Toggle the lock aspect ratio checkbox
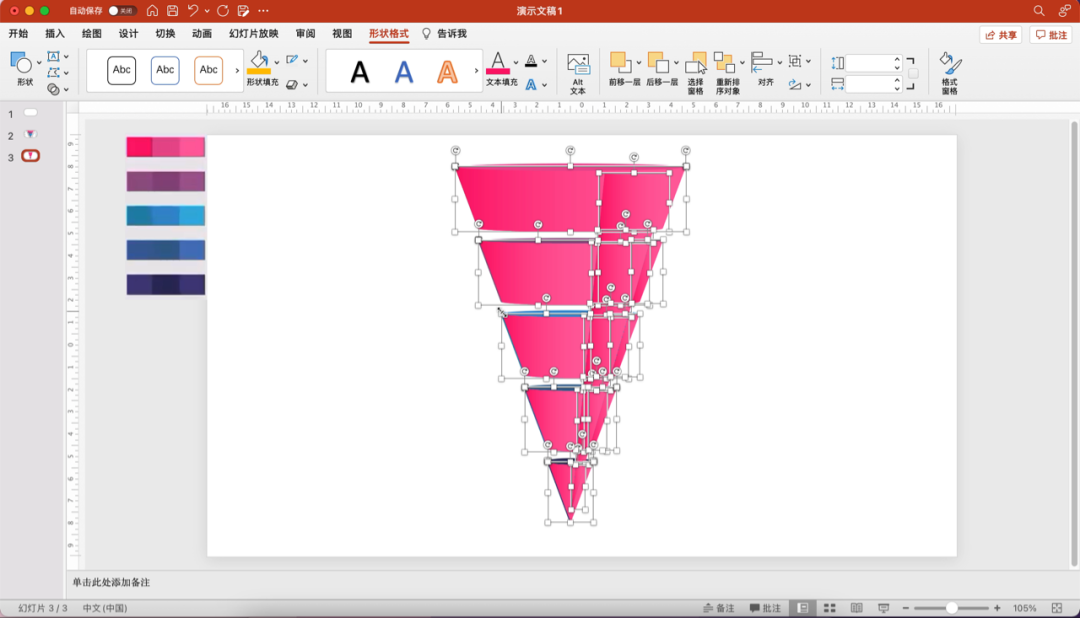 click(x=913, y=74)
